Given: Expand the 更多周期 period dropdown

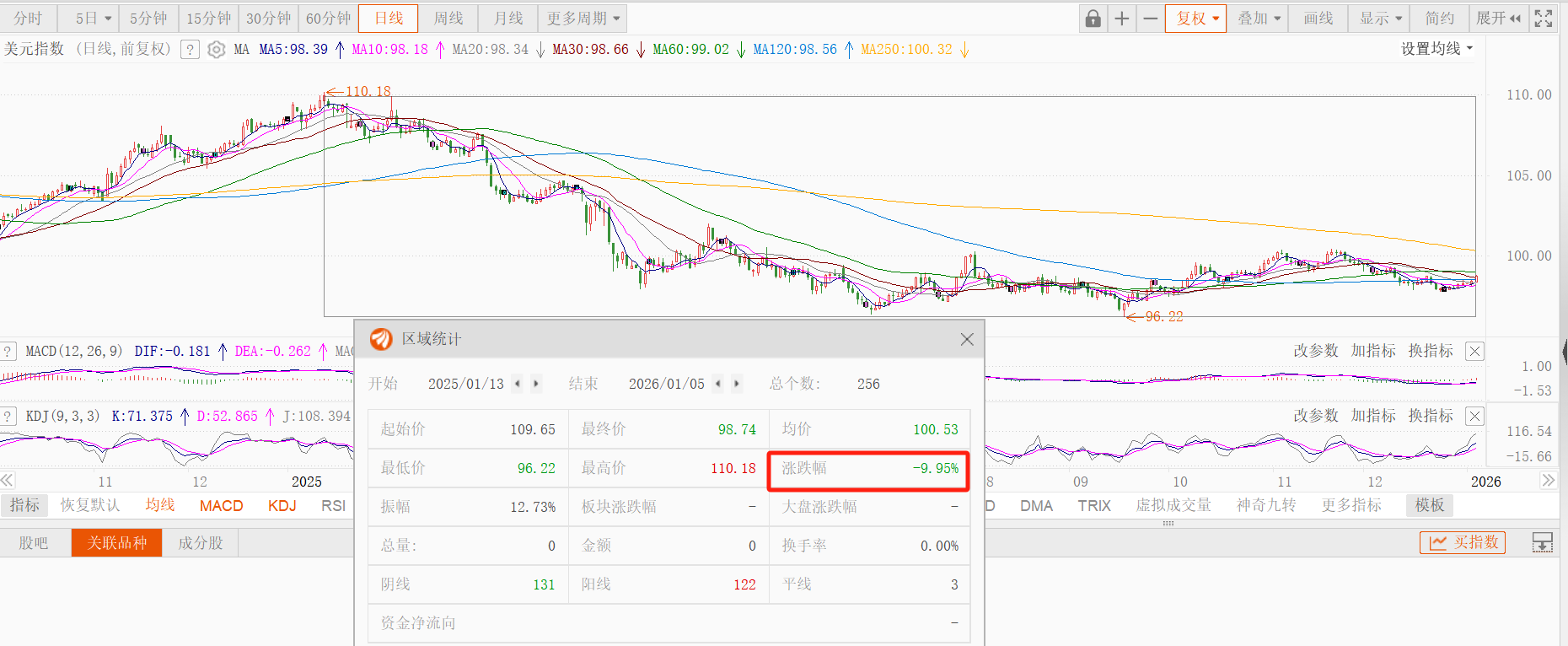Looking at the screenshot, I should pyautogui.click(x=583, y=19).
